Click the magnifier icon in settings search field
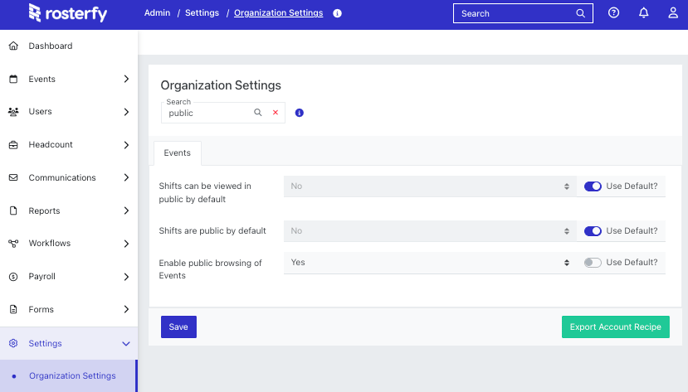Viewport: 688px width, 392px height. coord(258,112)
